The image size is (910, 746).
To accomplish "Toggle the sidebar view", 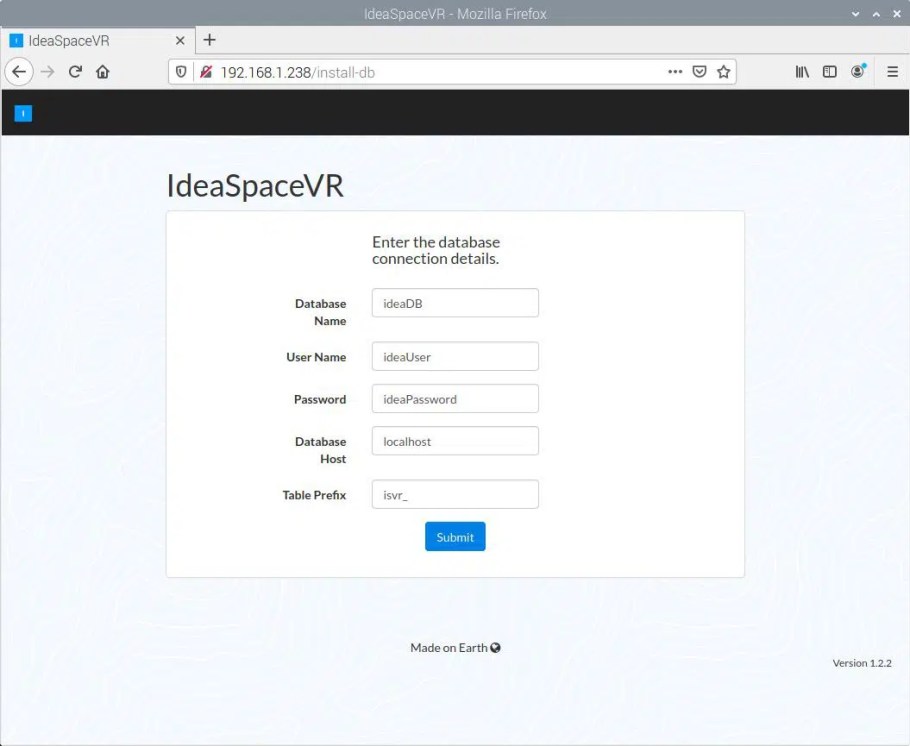I will [x=829, y=72].
